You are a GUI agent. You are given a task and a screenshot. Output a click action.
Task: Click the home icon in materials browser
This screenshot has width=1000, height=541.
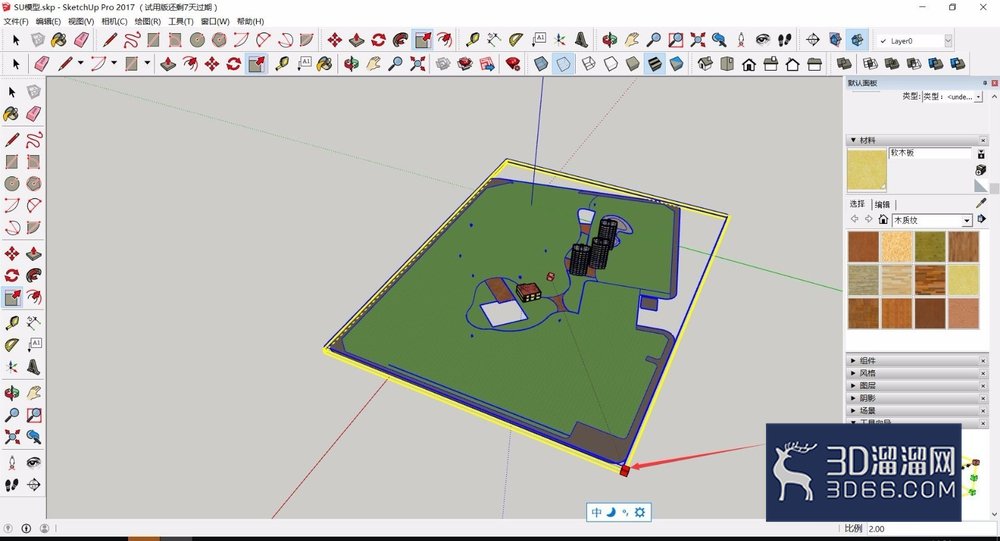pos(883,219)
